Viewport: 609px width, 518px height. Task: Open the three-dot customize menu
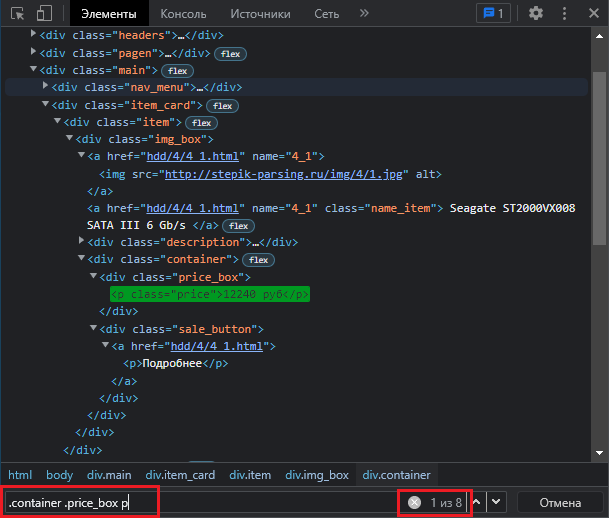565,13
